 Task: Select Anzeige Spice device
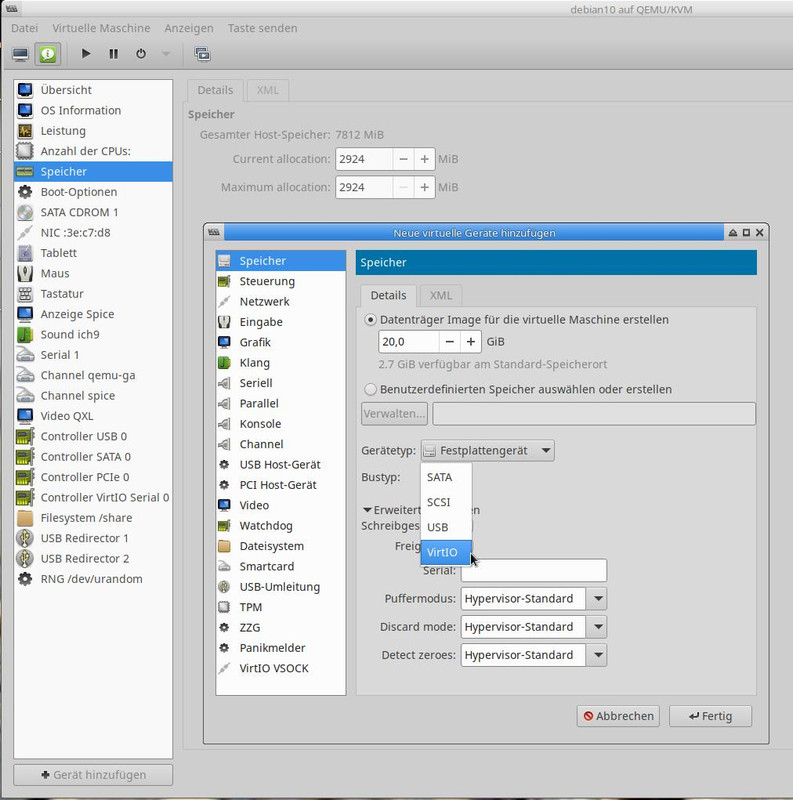click(93, 314)
